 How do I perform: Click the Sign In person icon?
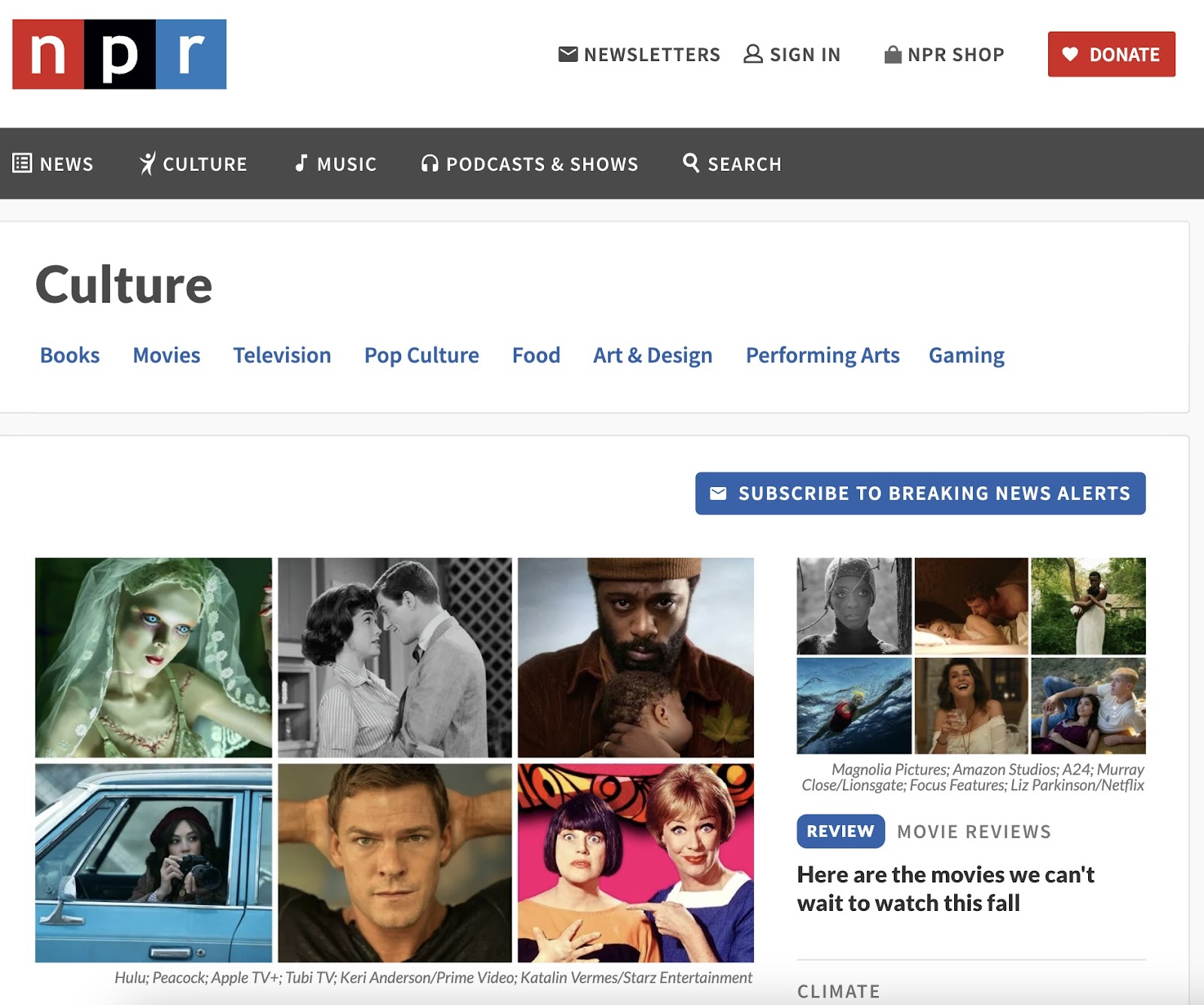(752, 53)
